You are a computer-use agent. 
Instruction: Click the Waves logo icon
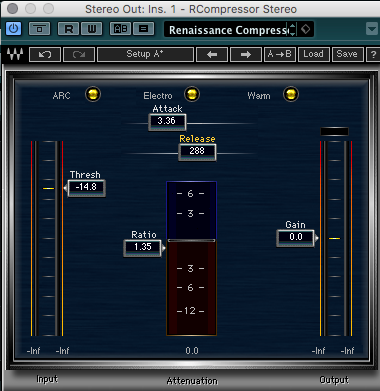15,54
